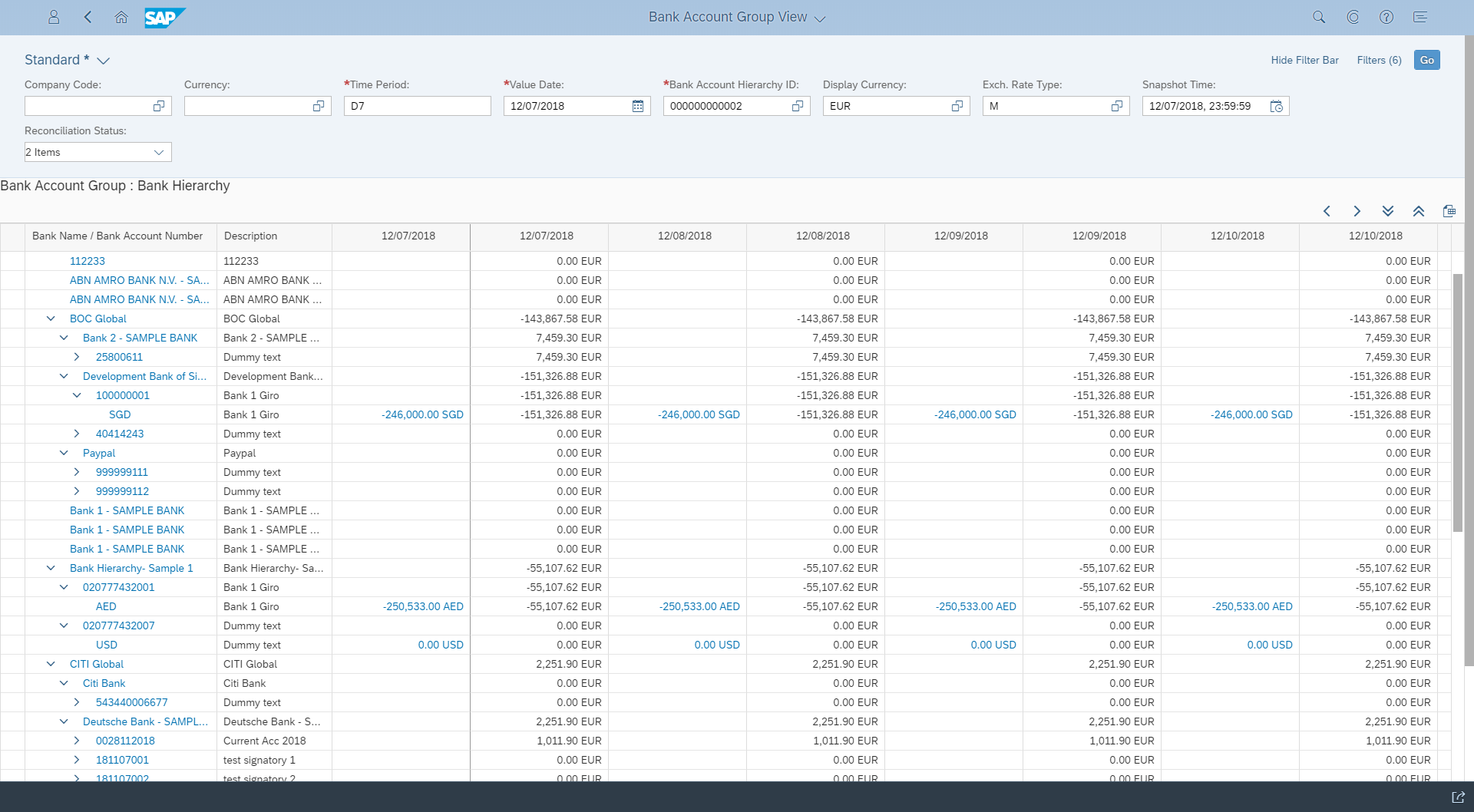The image size is (1474, 812).
Task: Expand all hierarchy levels
Action: point(1388,211)
